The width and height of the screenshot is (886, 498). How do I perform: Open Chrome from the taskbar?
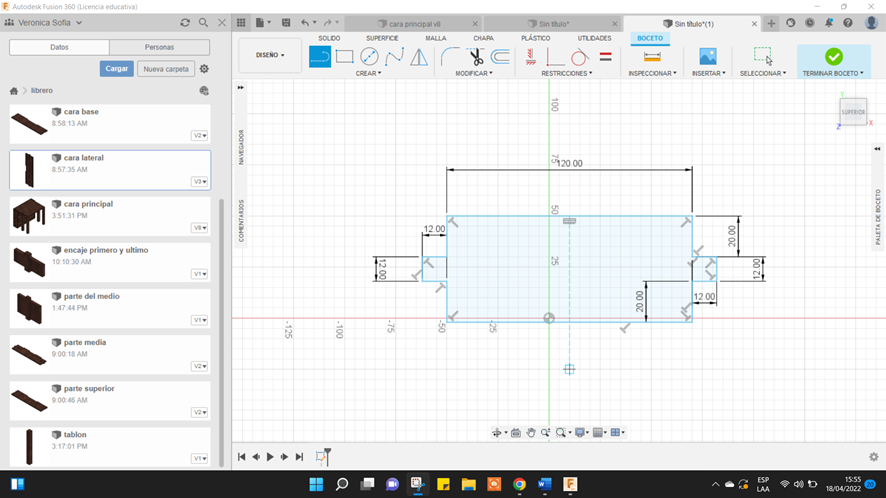point(519,484)
